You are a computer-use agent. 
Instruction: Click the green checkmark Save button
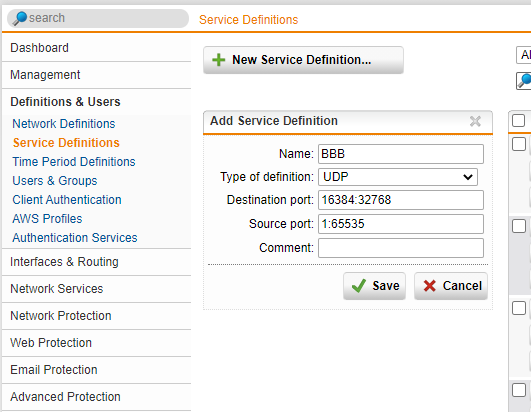[374, 286]
